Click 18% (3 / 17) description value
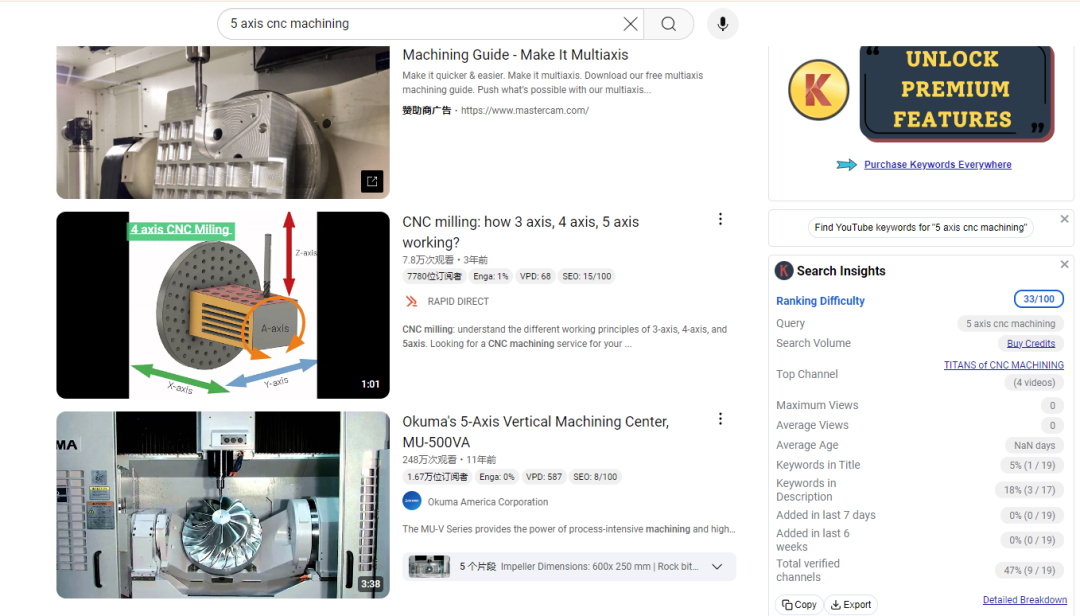Screen dimensions: 1080x616 [1029, 491]
